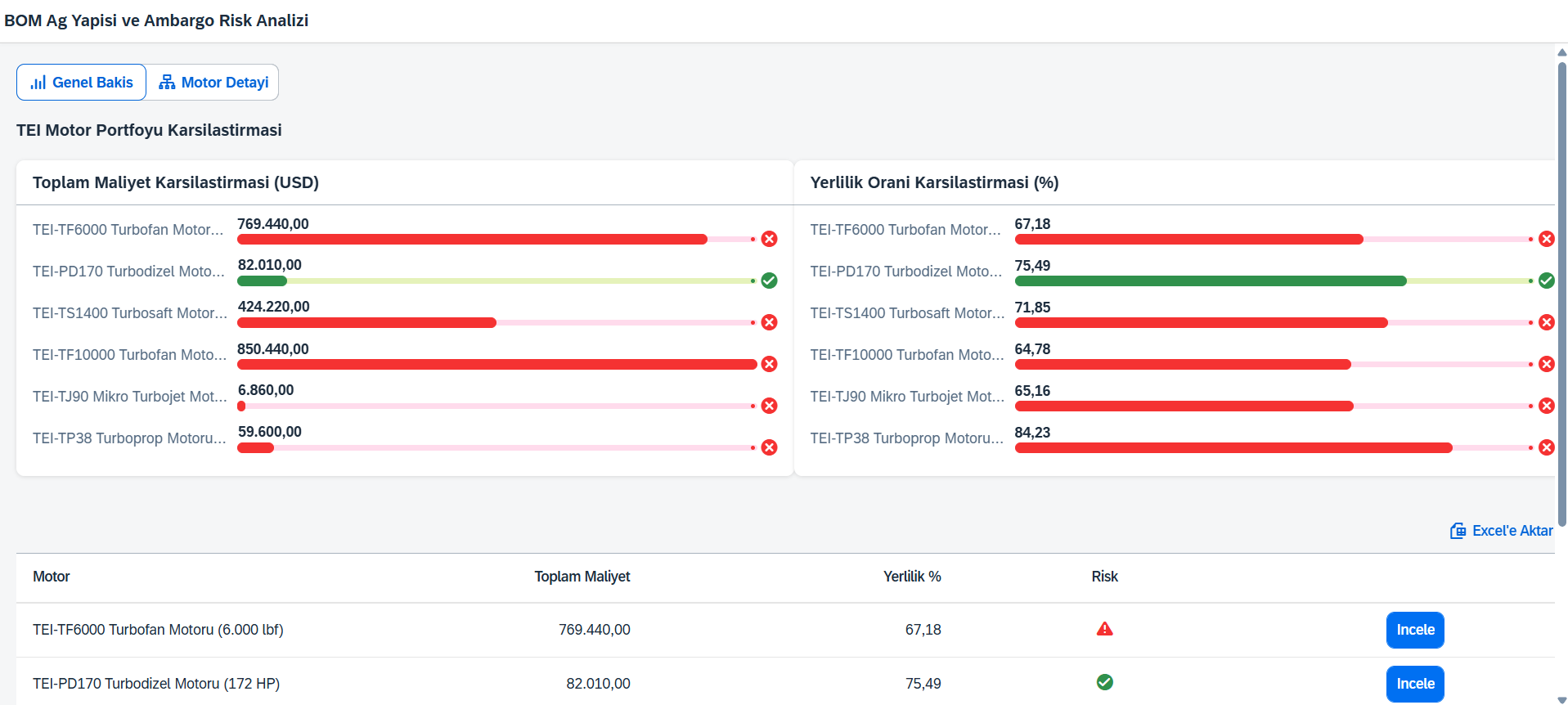1568x705 pixels.
Task: Click error icon beside 64,78 localization bar
Action: (1546, 364)
